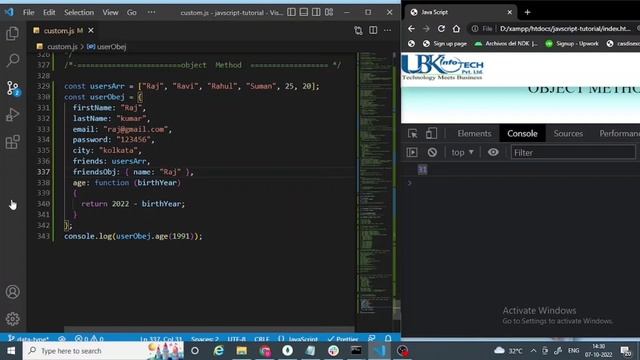Change file encoding UTF-8
Image resolution: width=640 pixels, height=360 pixels.
pyautogui.click(x=237, y=339)
